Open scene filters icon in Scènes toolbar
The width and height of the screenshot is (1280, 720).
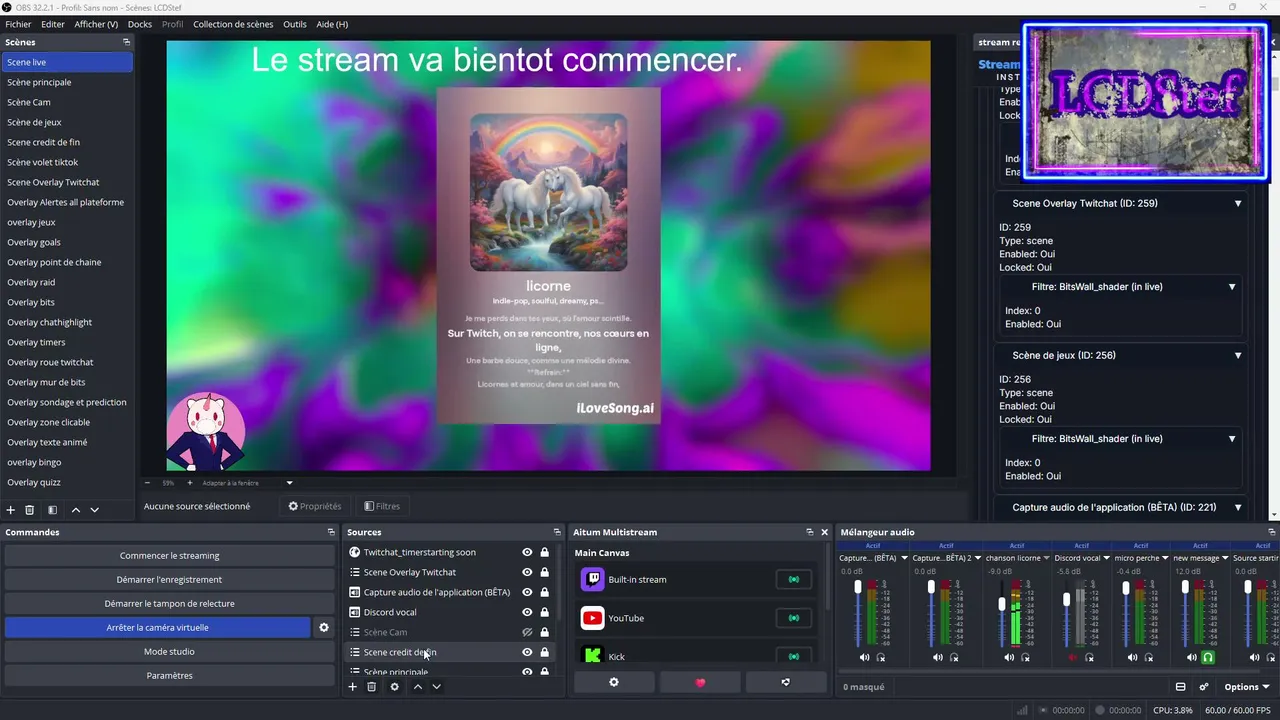pos(52,510)
